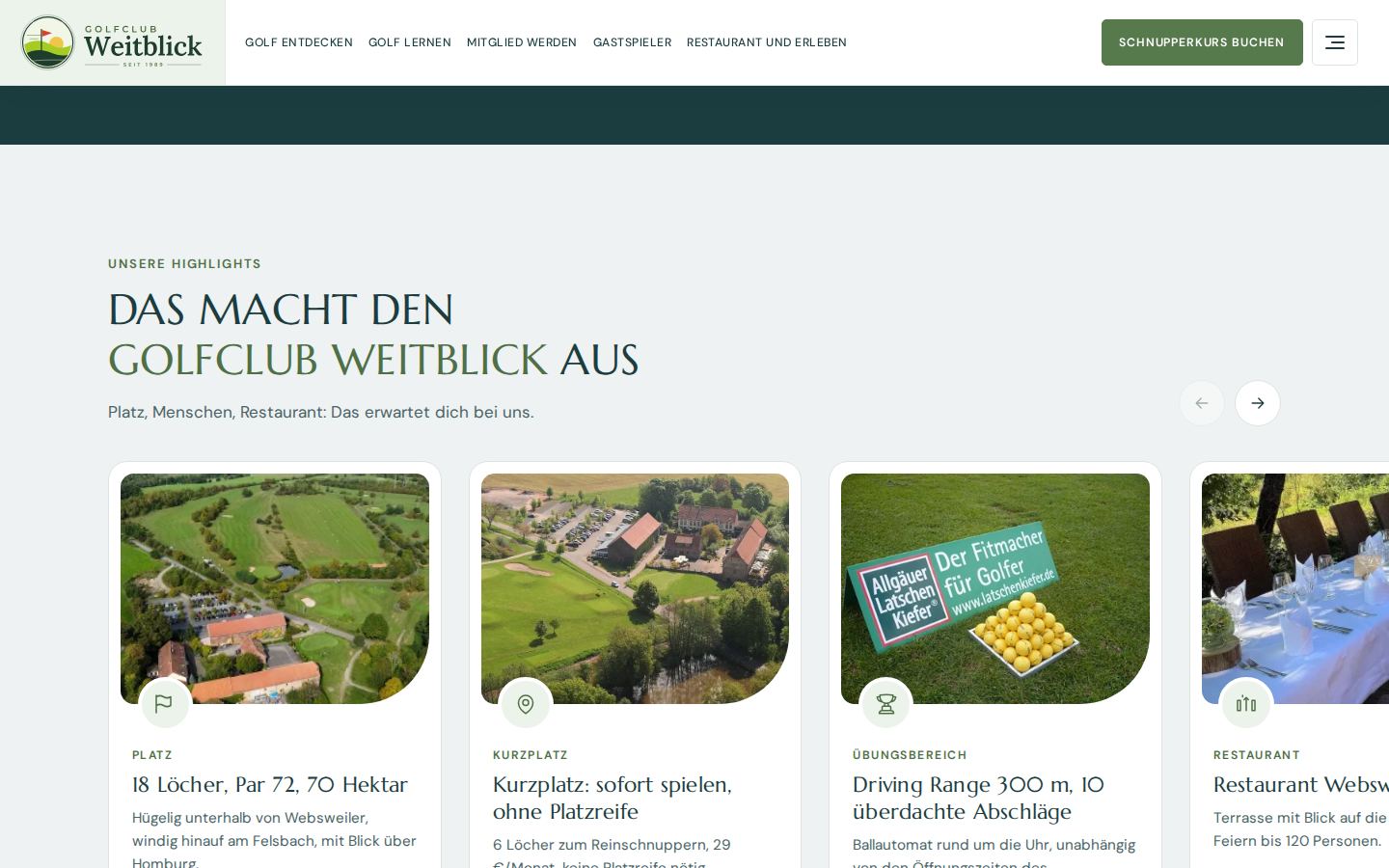Open aerial golf course photo on Platz card
Screen dimensions: 1389x868
click(x=275, y=588)
